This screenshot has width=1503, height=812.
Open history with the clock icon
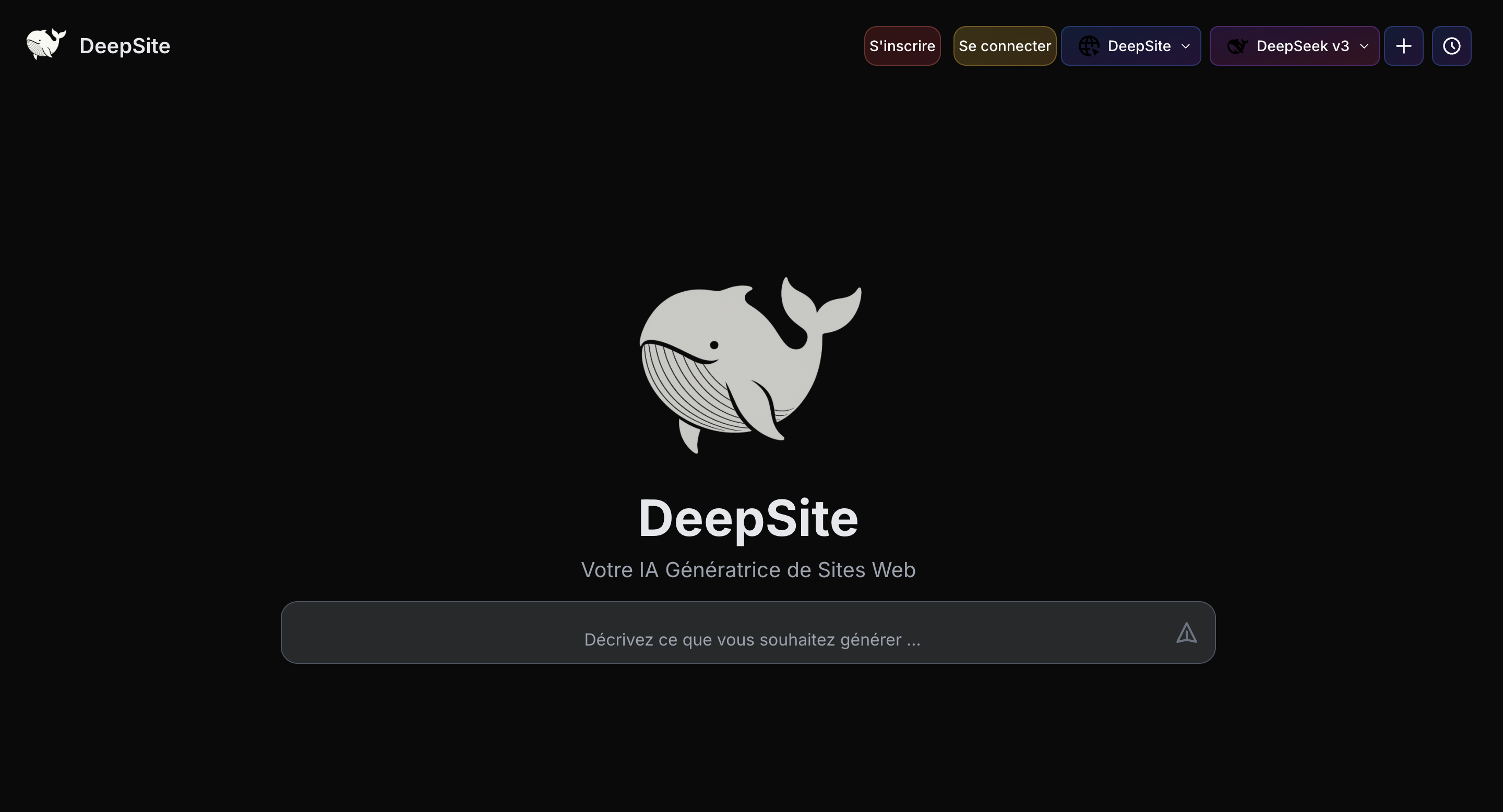point(1451,46)
